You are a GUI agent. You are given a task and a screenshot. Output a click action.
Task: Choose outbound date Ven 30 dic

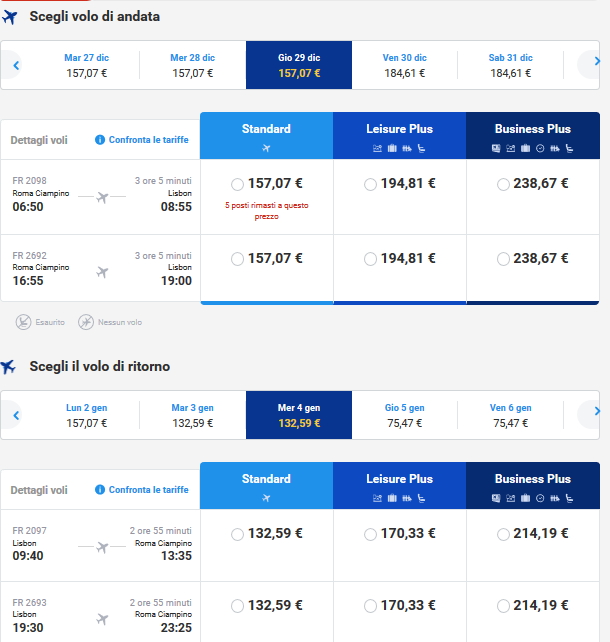point(404,65)
